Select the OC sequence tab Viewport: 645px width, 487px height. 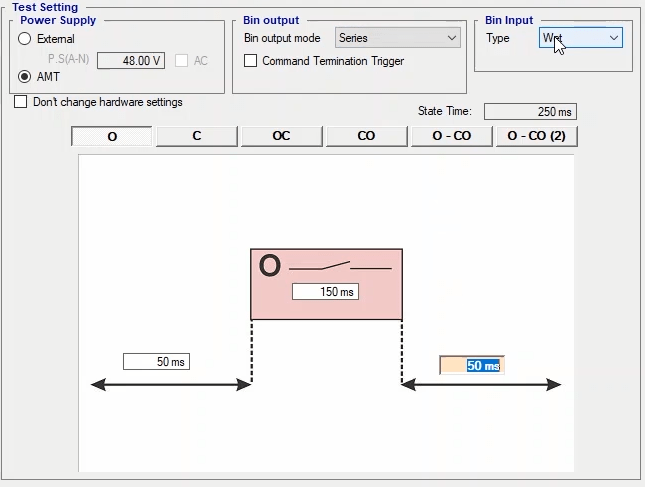click(x=282, y=136)
